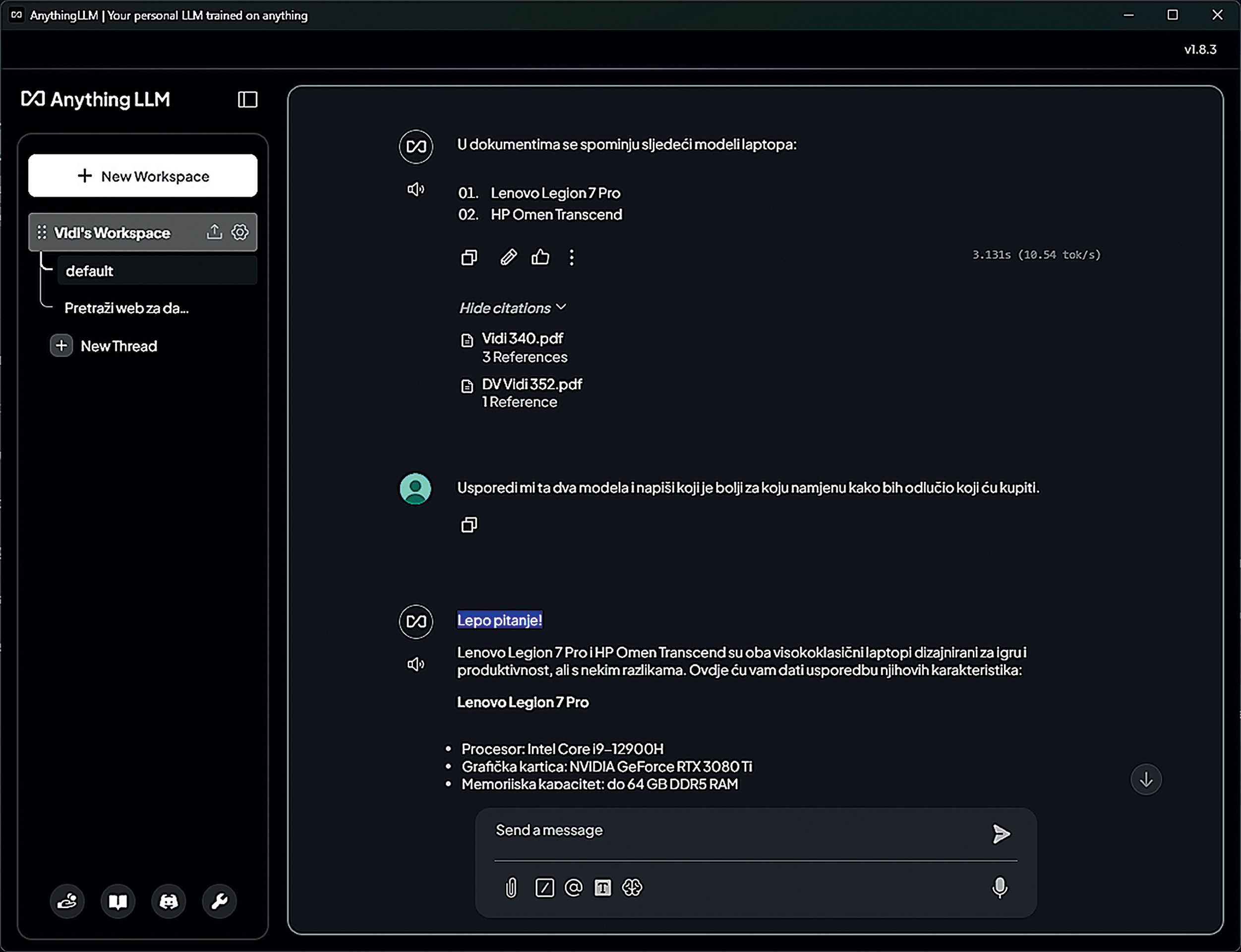
Task: Click New Workspace button
Action: 143,176
